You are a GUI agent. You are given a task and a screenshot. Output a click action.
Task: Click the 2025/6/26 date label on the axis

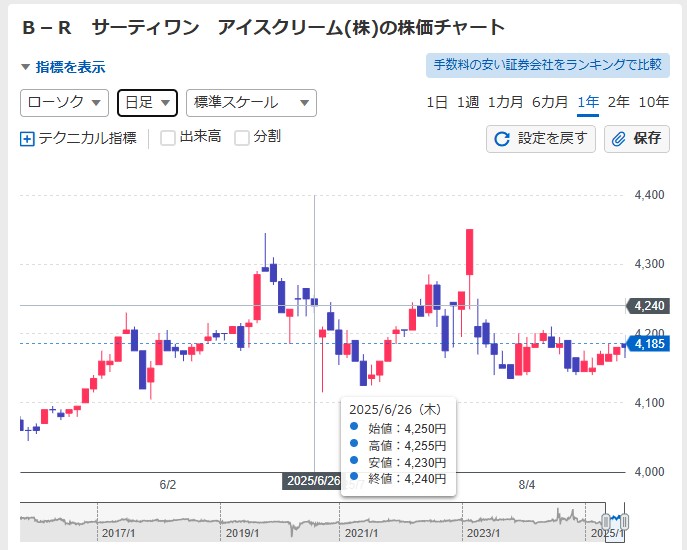click(x=312, y=481)
